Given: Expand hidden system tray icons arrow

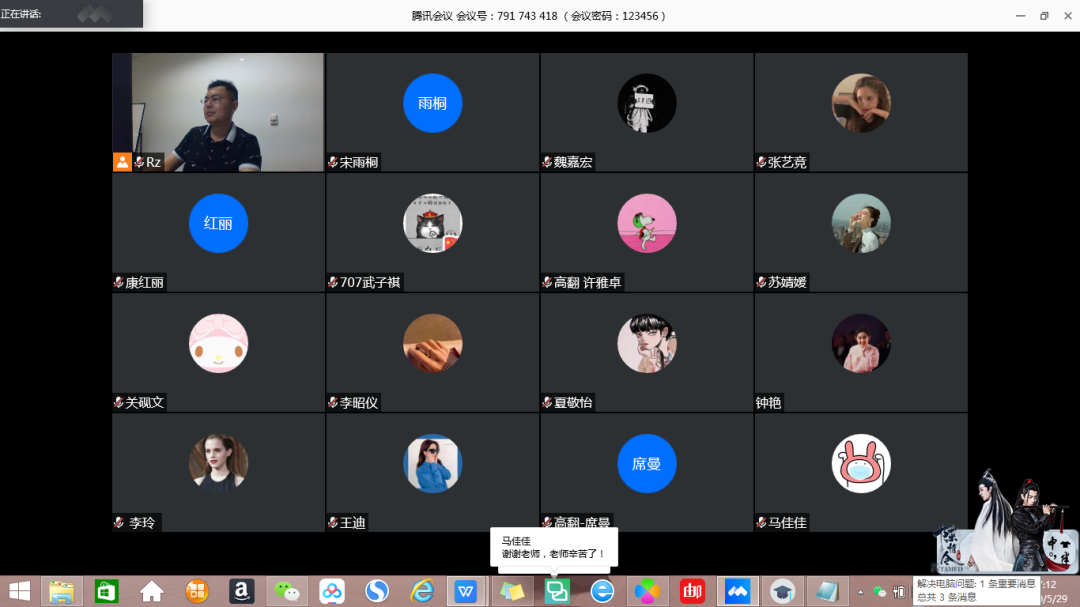Looking at the screenshot, I should [x=860, y=591].
